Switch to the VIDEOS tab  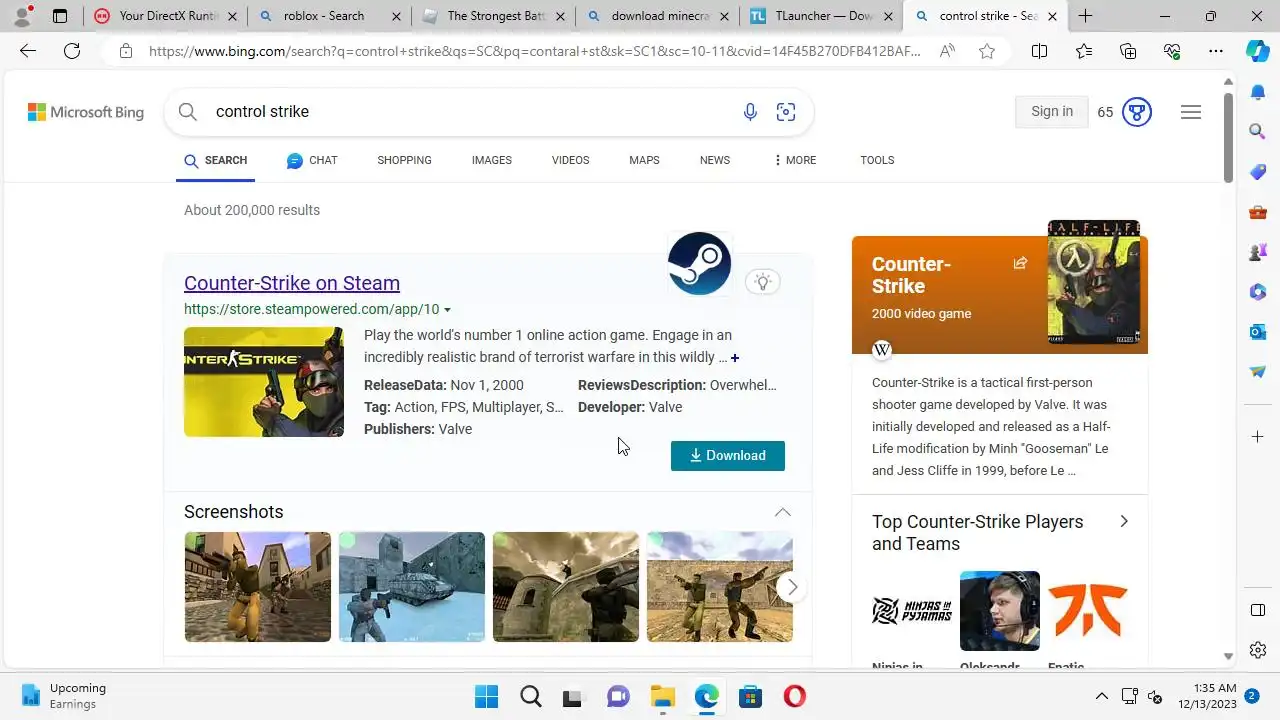[x=570, y=160]
